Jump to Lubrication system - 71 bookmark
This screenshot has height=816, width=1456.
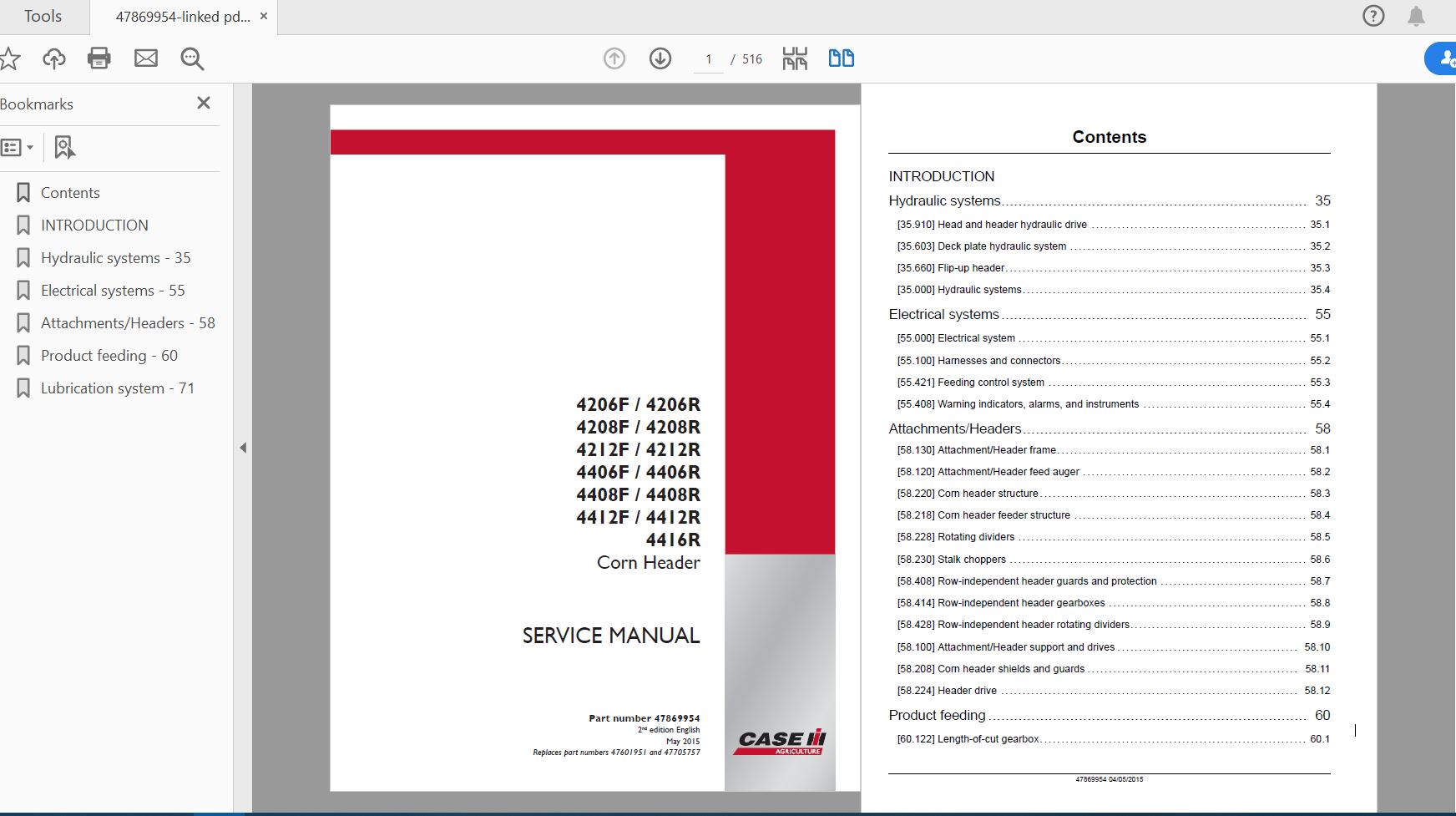point(118,388)
